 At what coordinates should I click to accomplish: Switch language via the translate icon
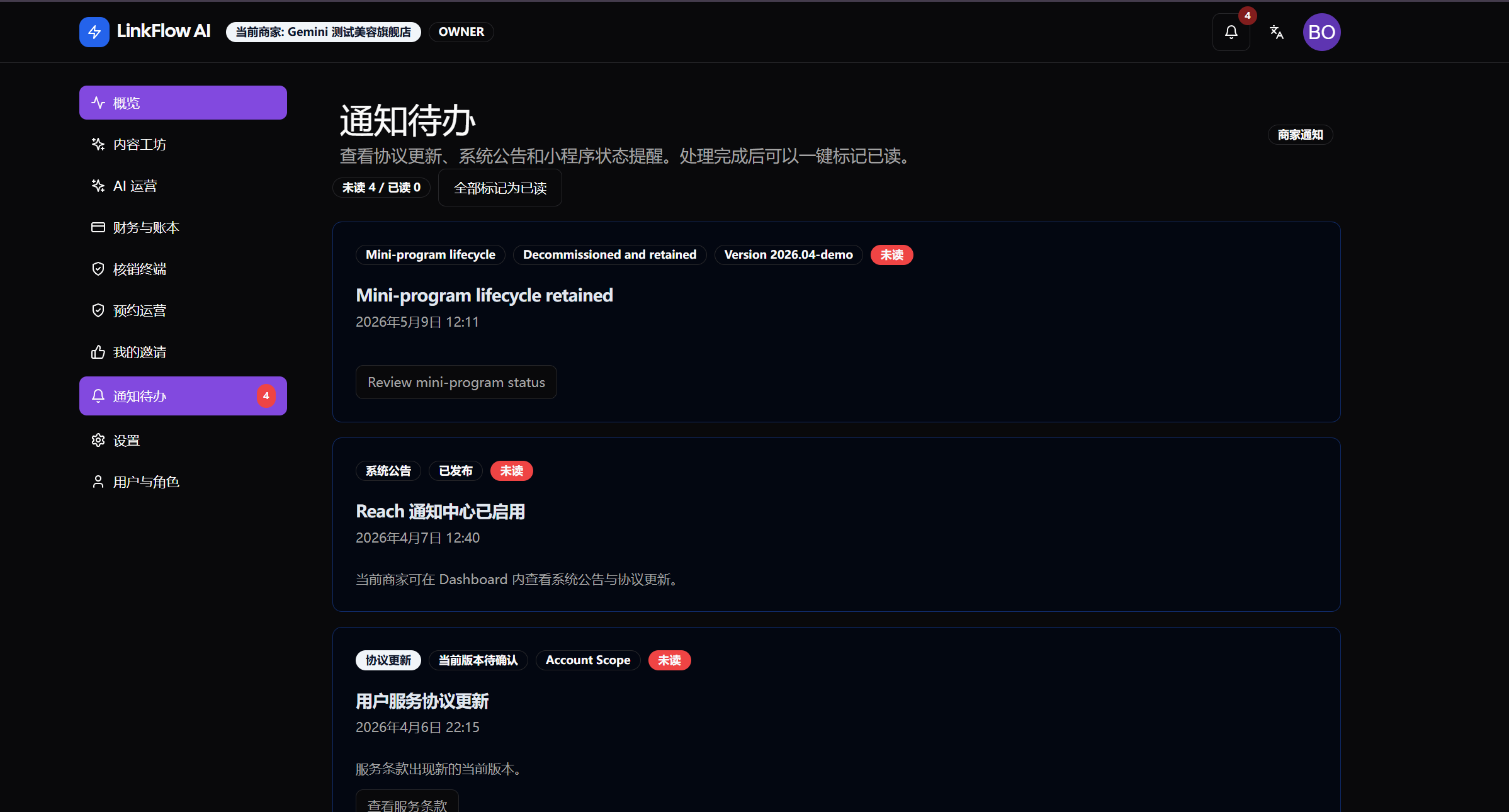1276,32
